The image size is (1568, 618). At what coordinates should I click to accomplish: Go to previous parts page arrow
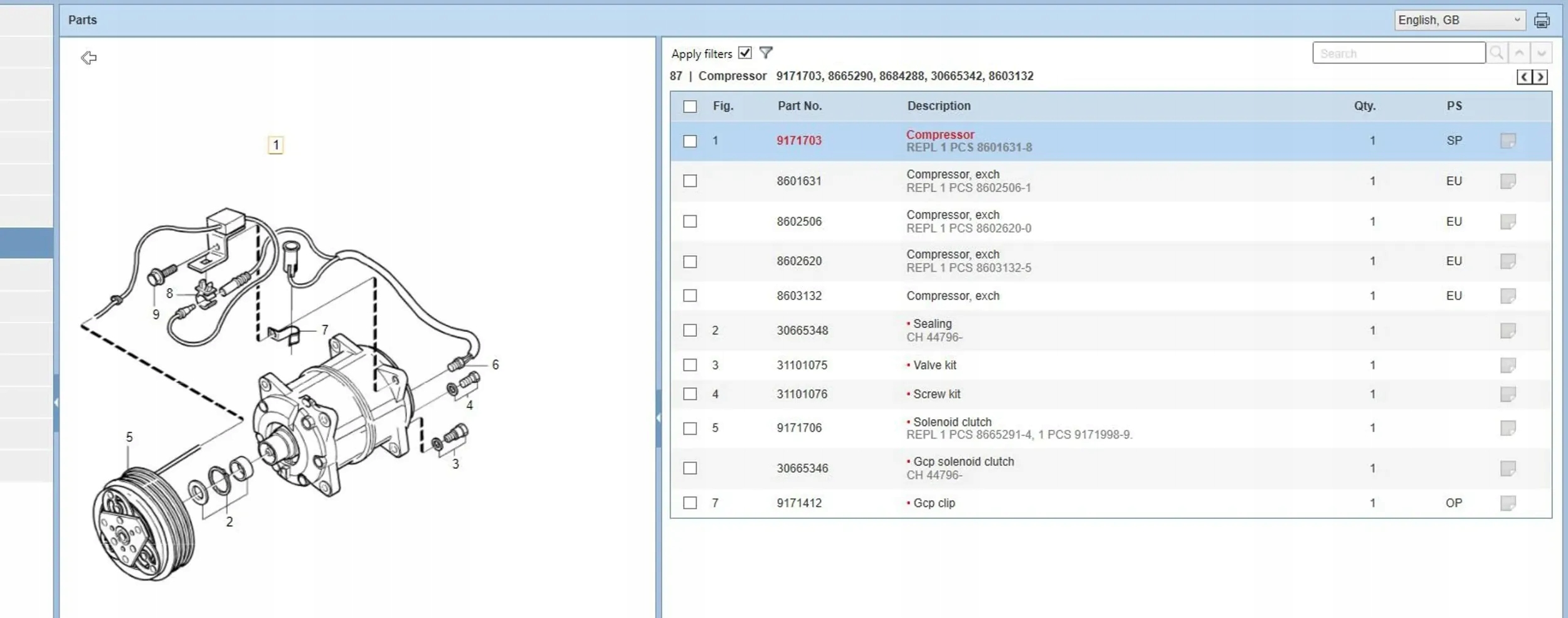pyautogui.click(x=1524, y=77)
